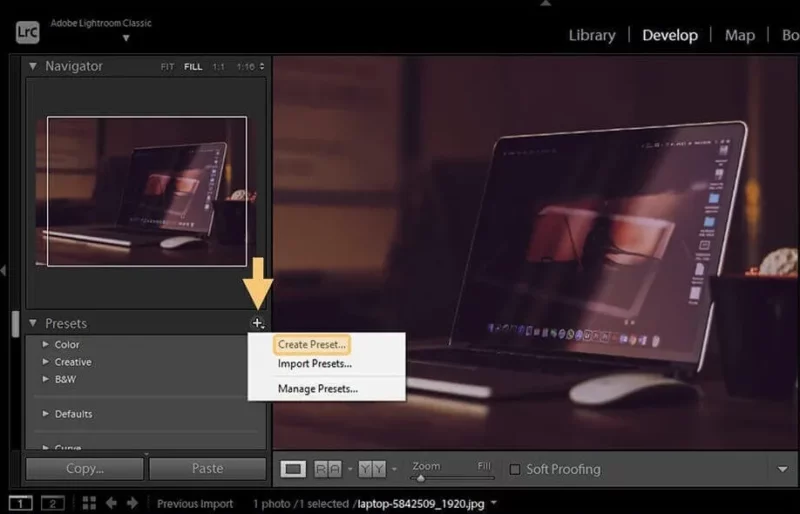The height and width of the screenshot is (514, 800).
Task: Set Navigator zoom to 1:1
Action: (218, 67)
